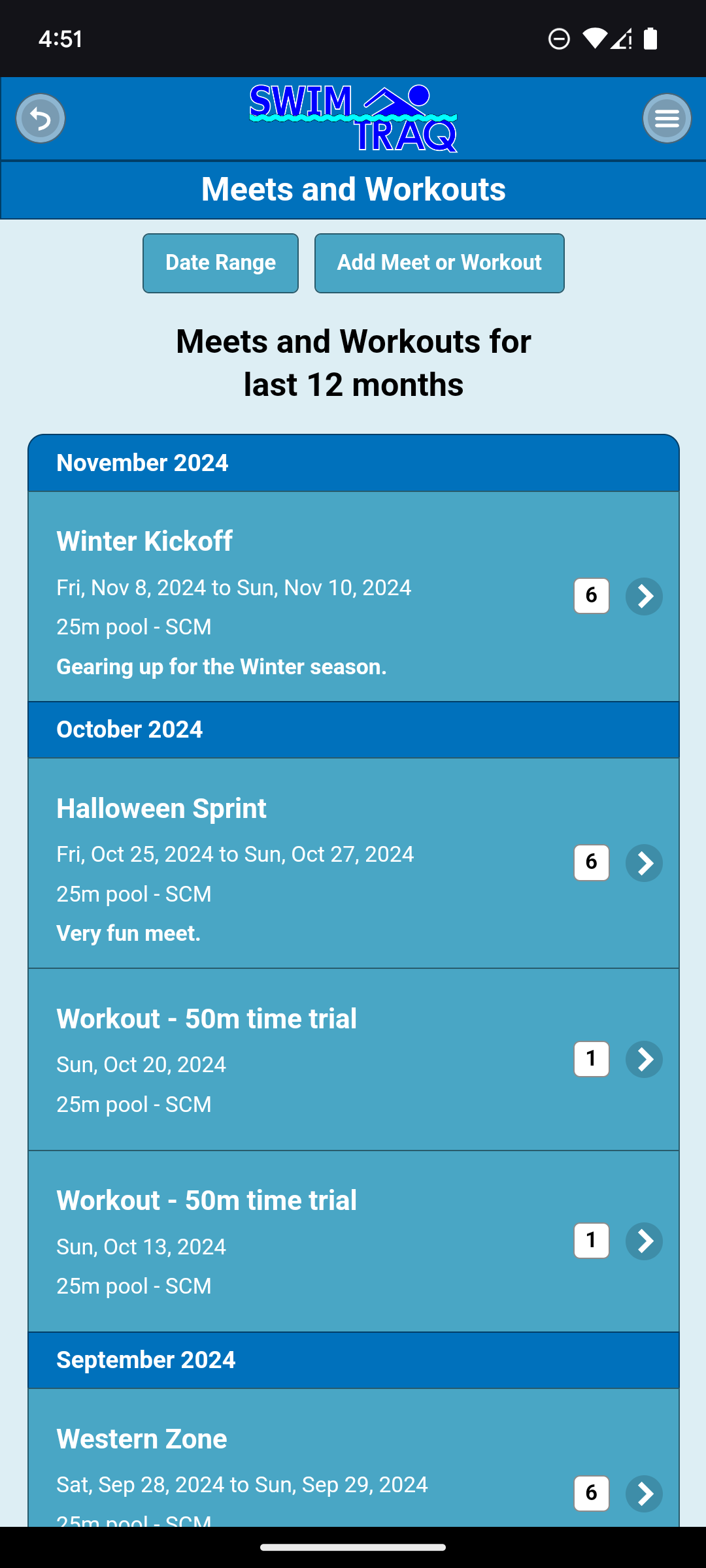Open Winter Kickoff details via chevron
Image resolution: width=706 pixels, height=1568 pixels.
[644, 596]
